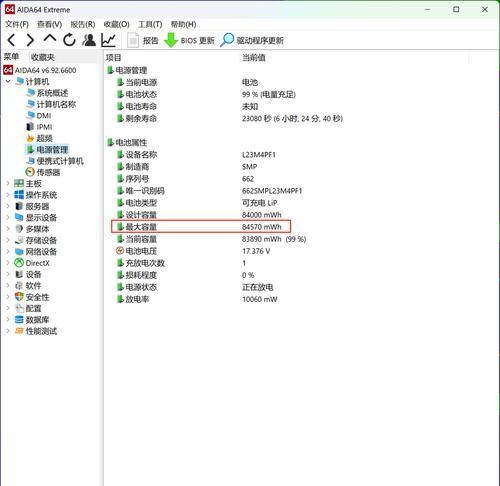
Task: Click the 性能测试 benchmark icon
Action: coord(19,331)
